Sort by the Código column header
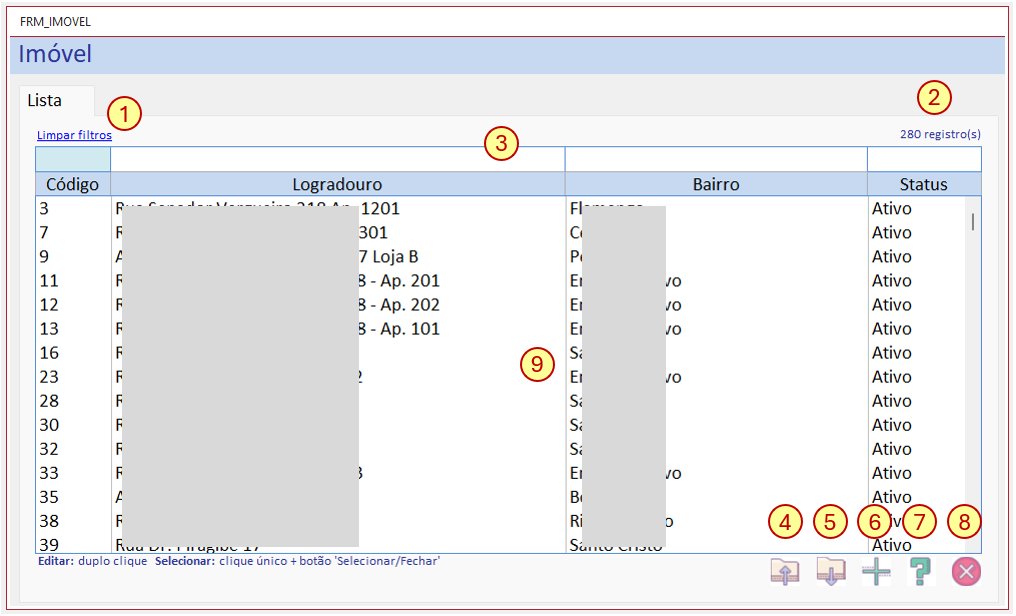 pyautogui.click(x=73, y=184)
